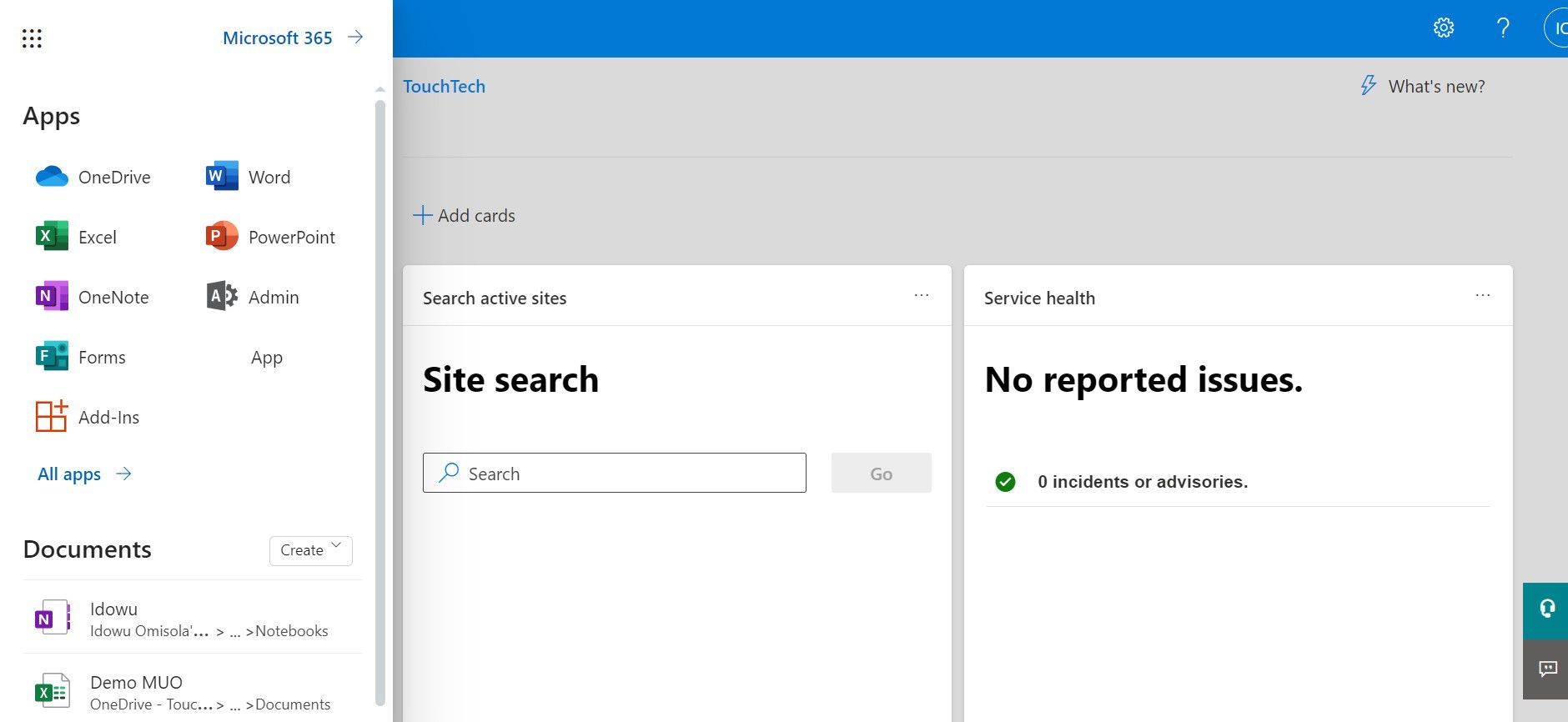Screen dimensions: 1568x722
Task: Go to the Admin app
Action: (x=253, y=298)
